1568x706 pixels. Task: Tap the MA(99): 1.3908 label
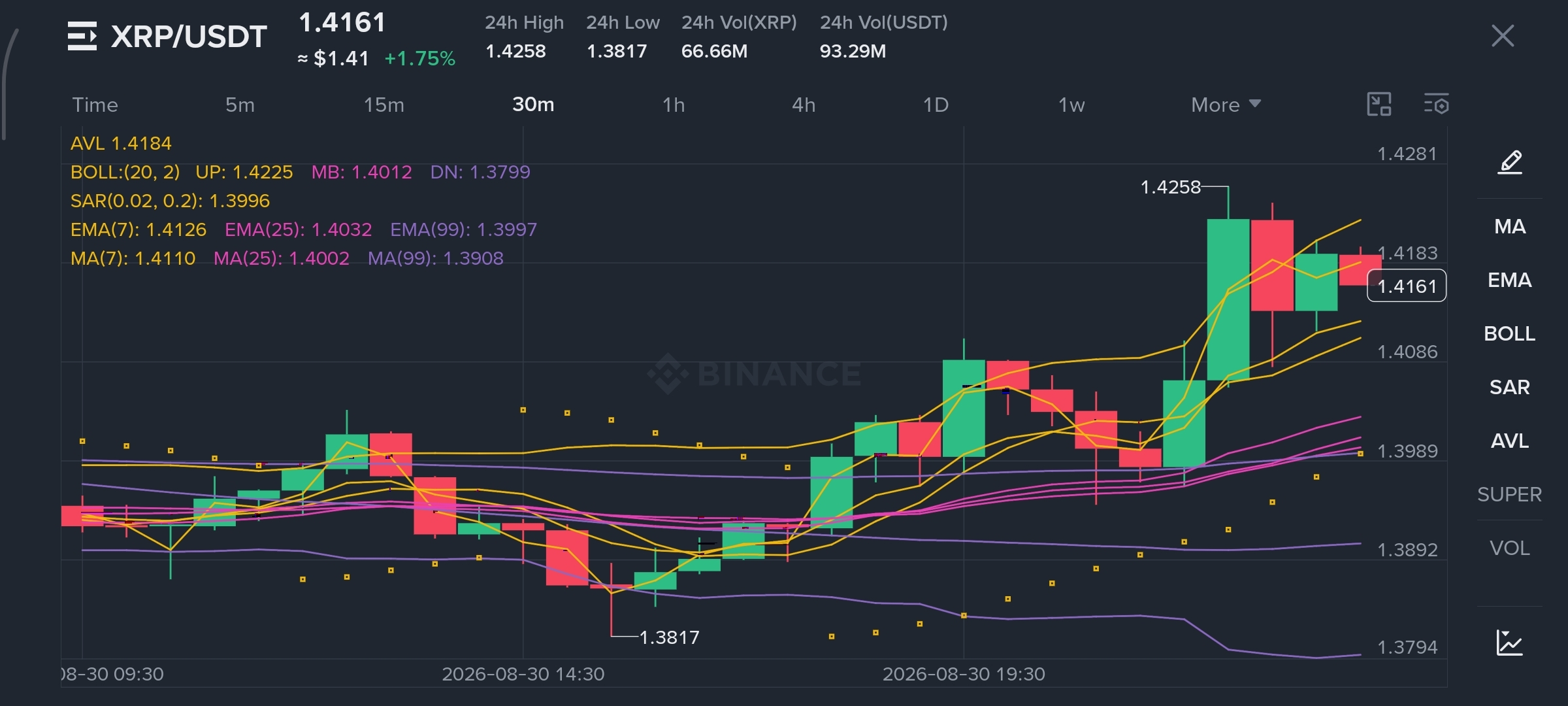coord(436,258)
